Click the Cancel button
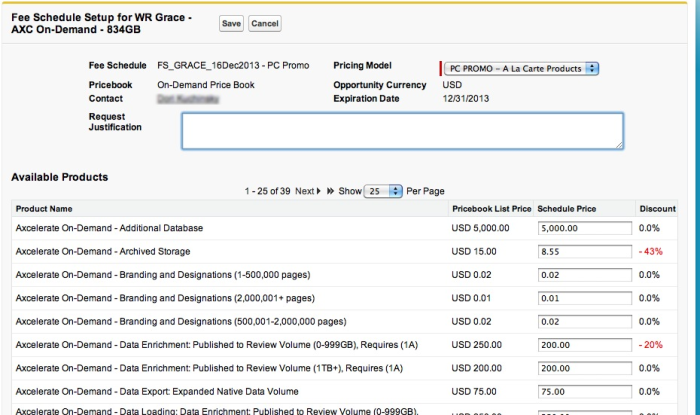The image size is (700, 415). tap(265, 24)
